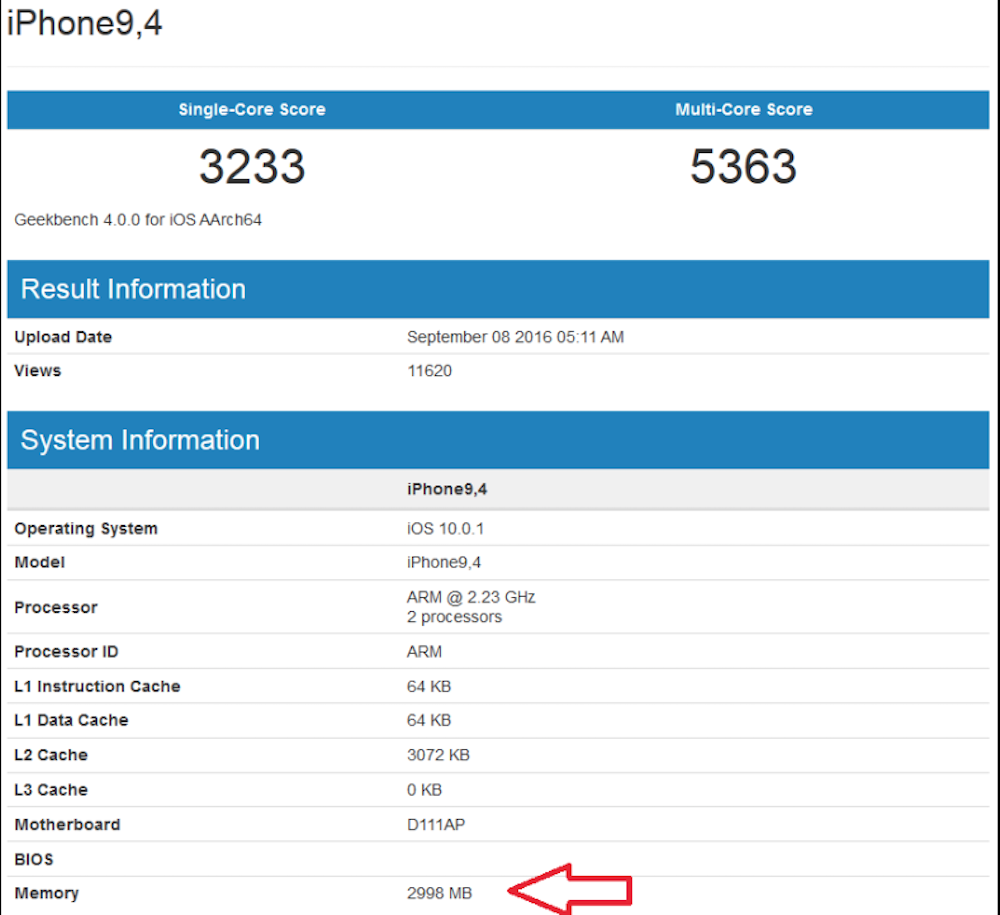Click the iPhone9,4 page title
This screenshot has height=915, width=1000.
tap(84, 24)
